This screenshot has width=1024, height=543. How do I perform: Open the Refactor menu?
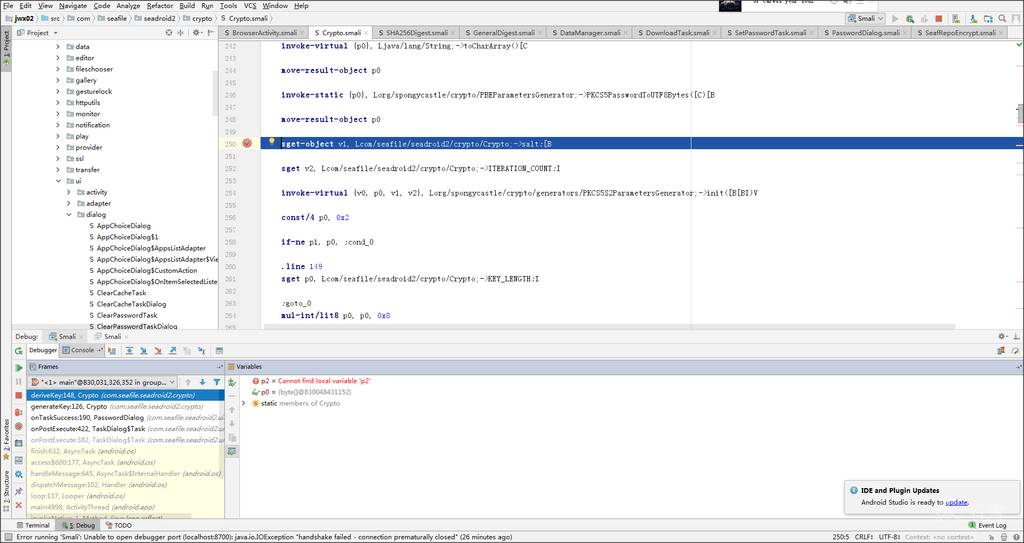point(160,5)
